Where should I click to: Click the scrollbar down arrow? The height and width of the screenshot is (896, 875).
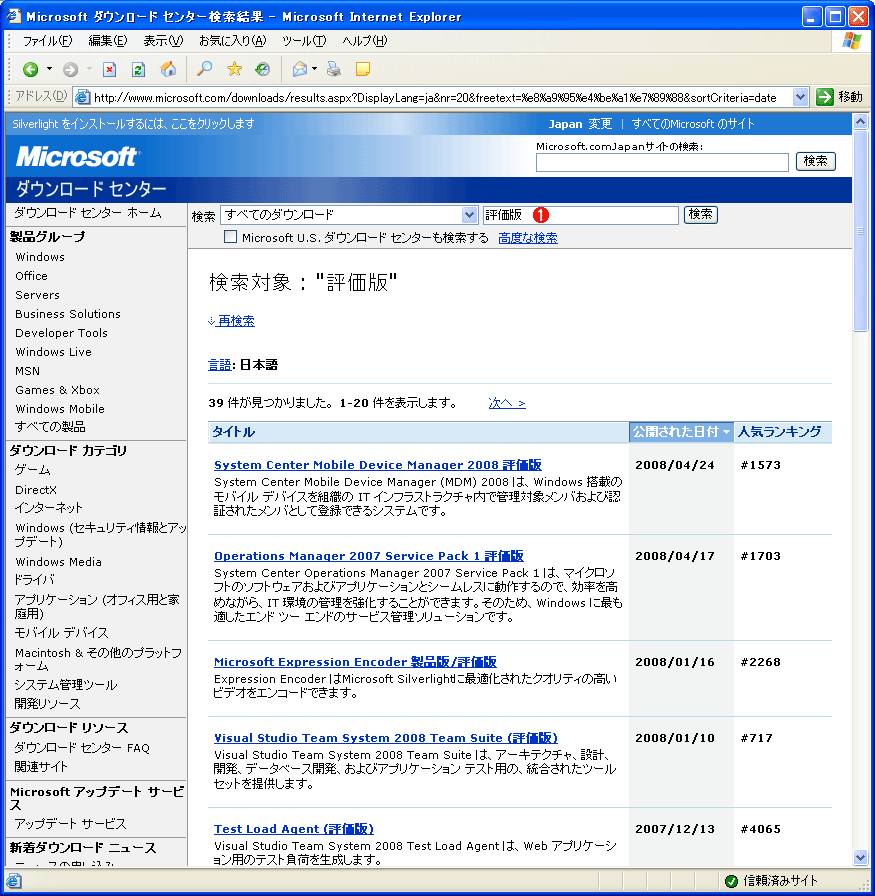(860, 857)
